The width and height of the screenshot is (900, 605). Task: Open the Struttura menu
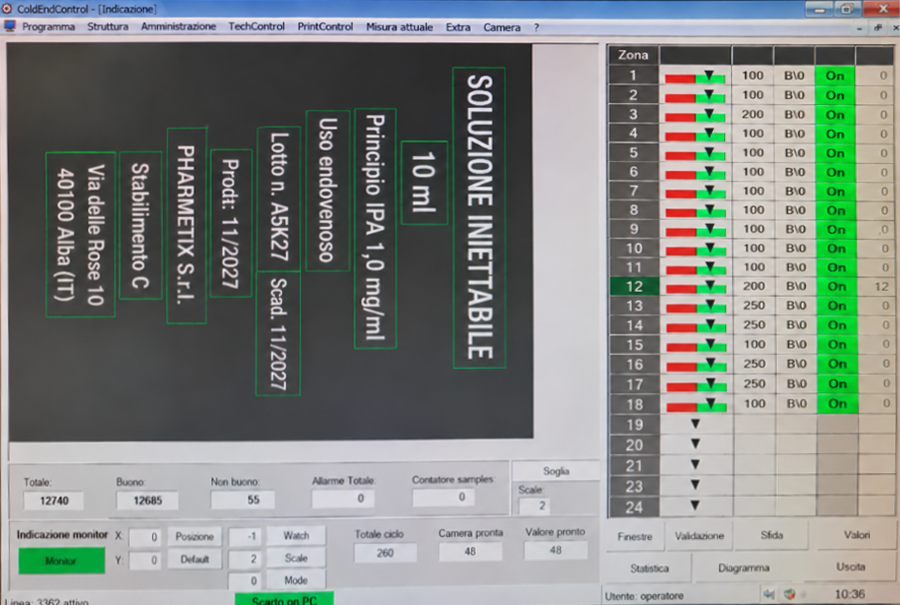108,26
